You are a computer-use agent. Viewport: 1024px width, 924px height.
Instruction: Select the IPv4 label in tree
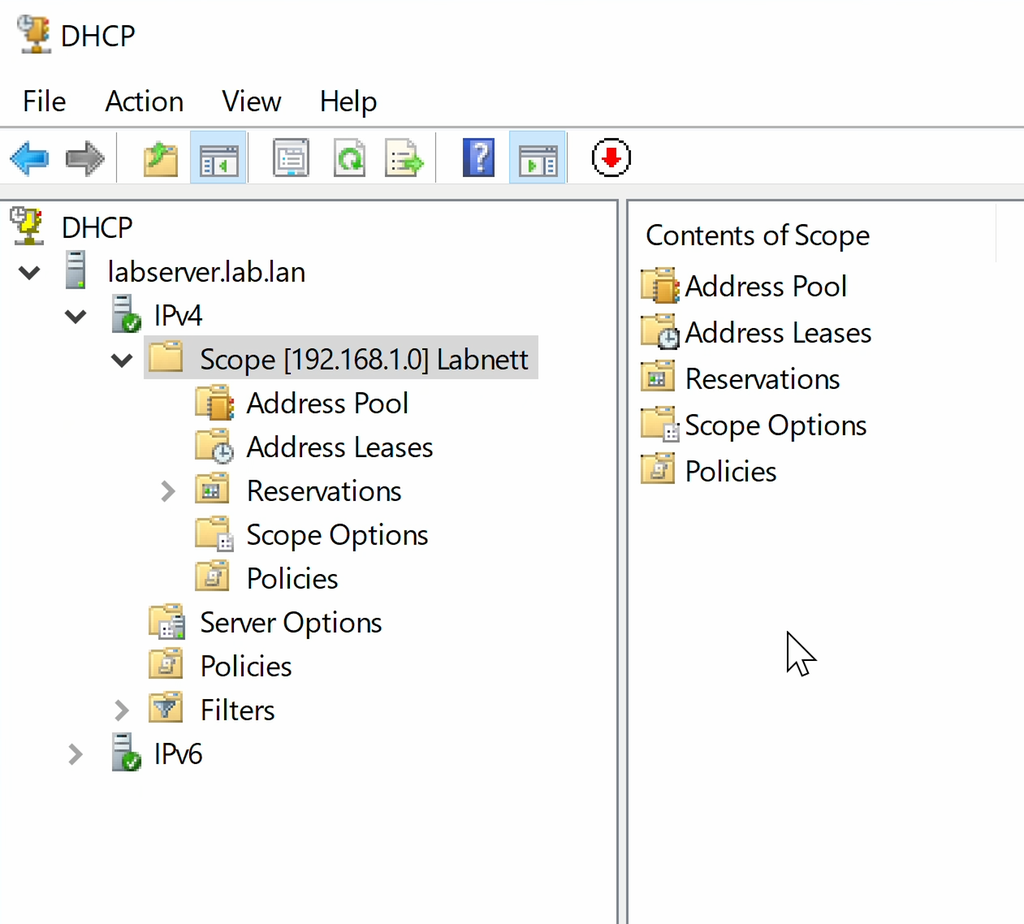click(x=178, y=315)
